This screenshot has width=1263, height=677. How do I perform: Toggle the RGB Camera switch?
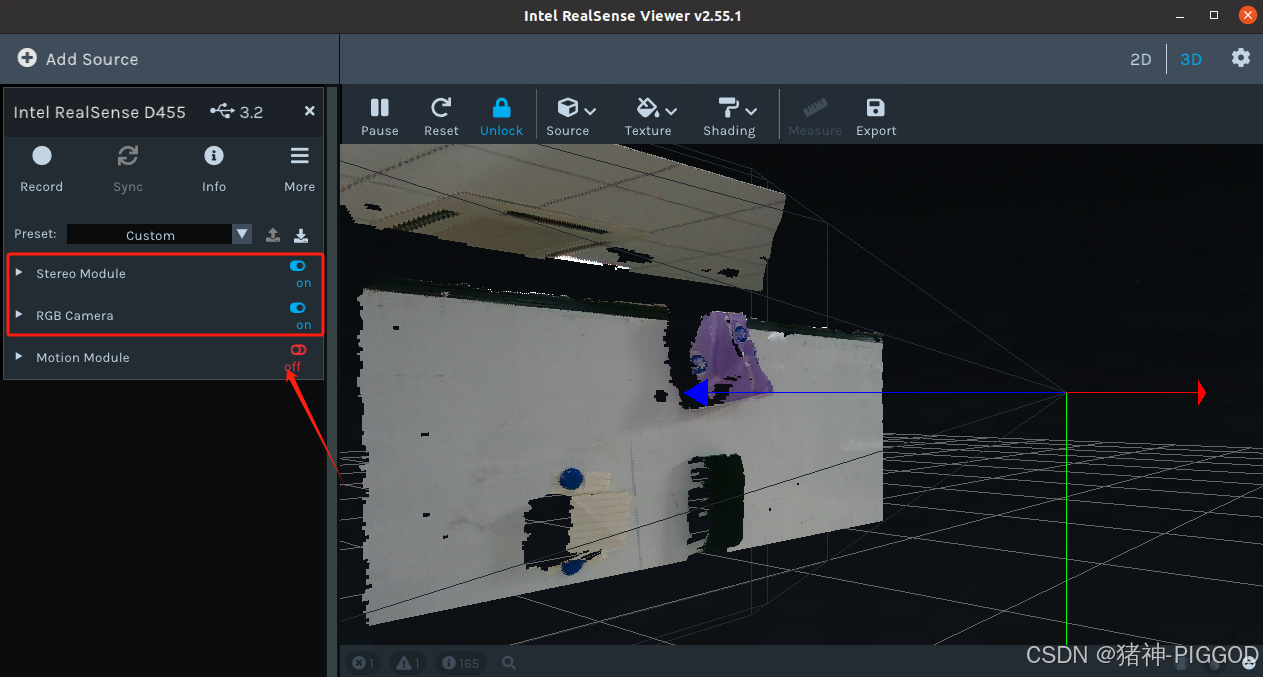click(x=298, y=308)
